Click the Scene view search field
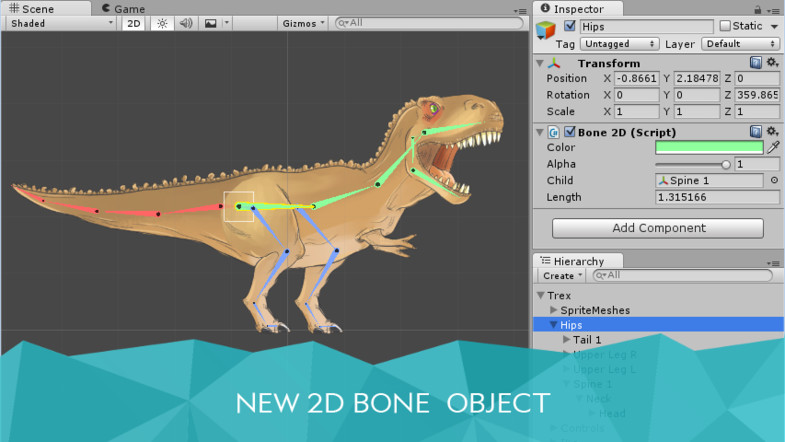The width and height of the screenshot is (785, 442). [x=429, y=23]
